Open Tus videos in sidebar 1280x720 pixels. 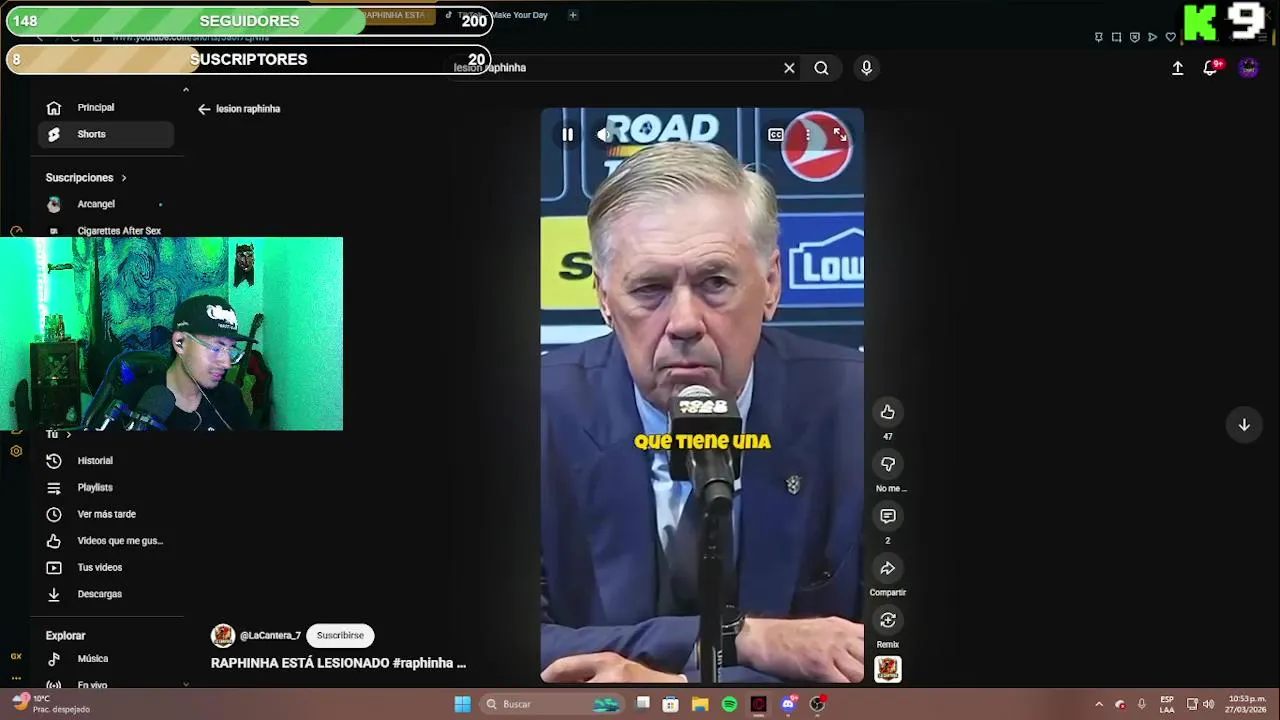click(106, 568)
